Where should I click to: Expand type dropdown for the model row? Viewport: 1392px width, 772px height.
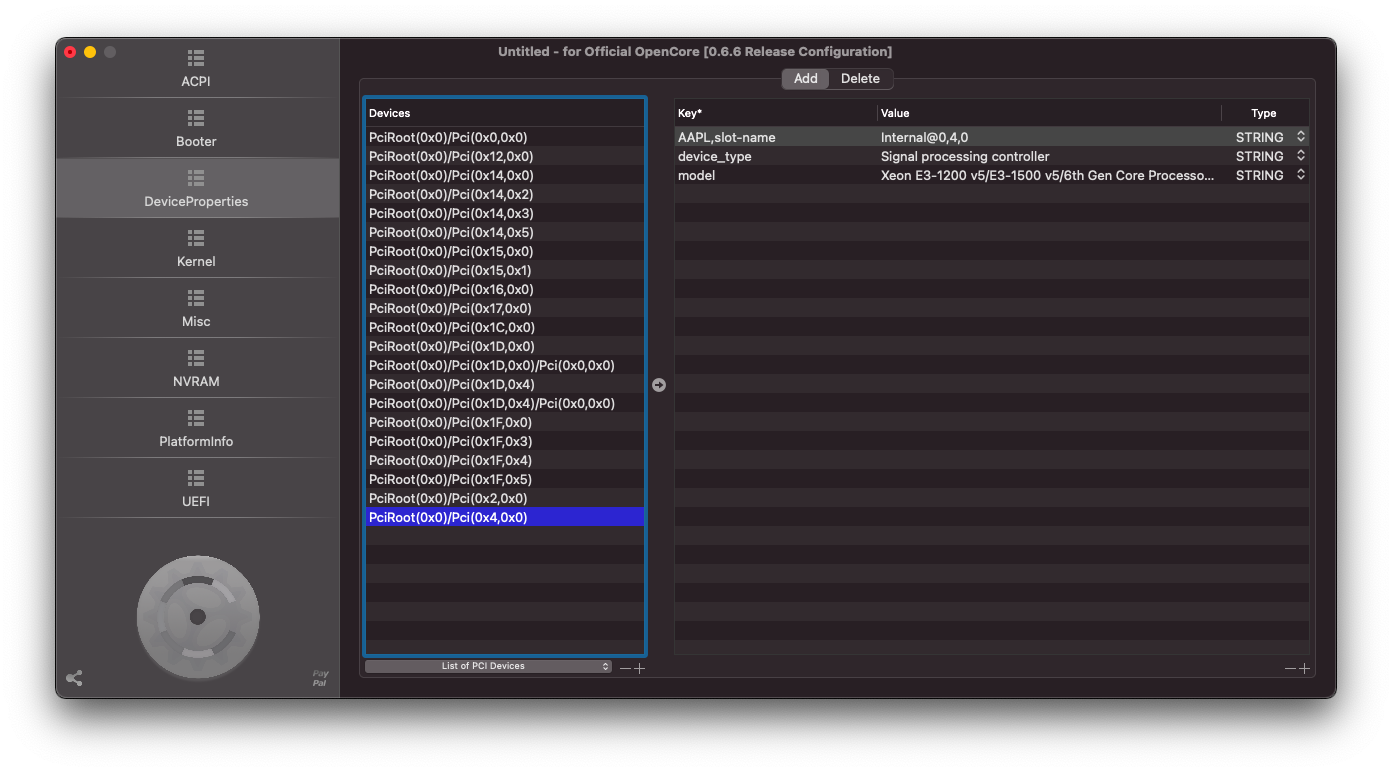click(x=1300, y=175)
